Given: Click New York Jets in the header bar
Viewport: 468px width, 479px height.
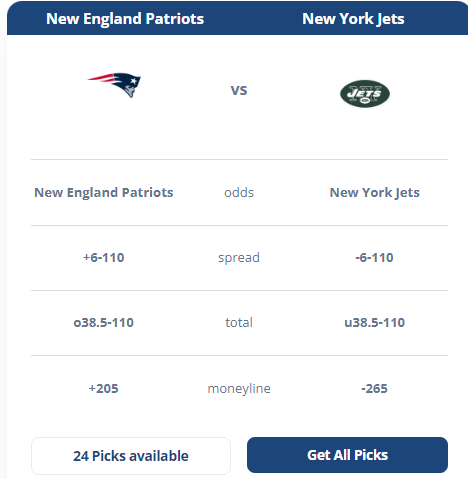Looking at the screenshot, I should coord(353,19).
